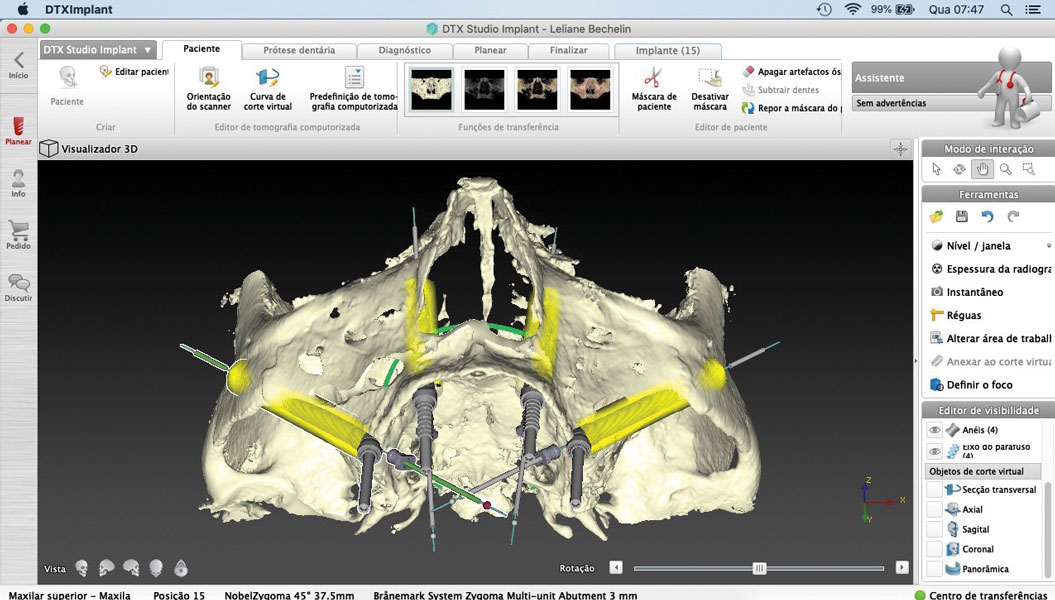Open the Implante (15) tab
This screenshot has height=600, width=1055.
668,50
